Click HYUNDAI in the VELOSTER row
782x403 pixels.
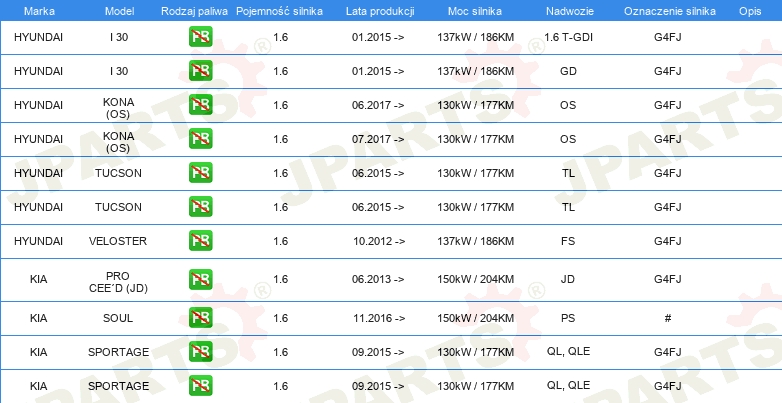(x=38, y=241)
